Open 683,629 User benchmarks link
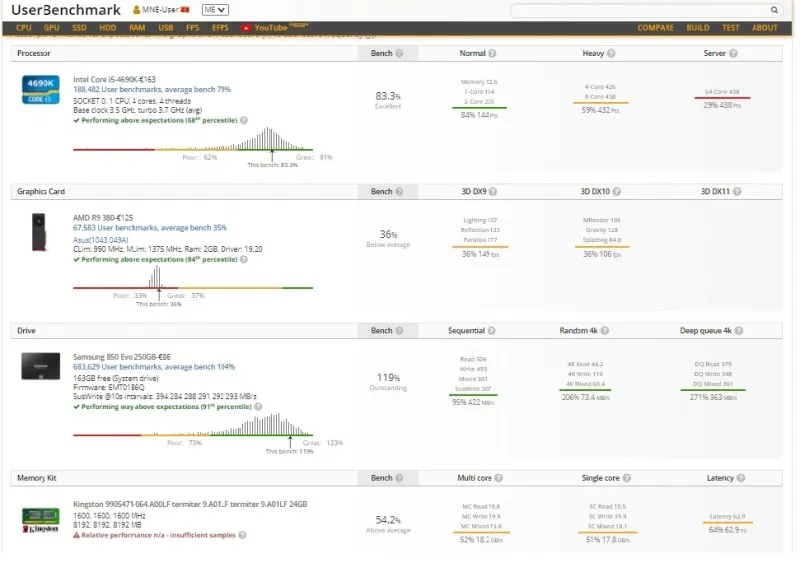The height and width of the screenshot is (572, 800). coord(154,367)
